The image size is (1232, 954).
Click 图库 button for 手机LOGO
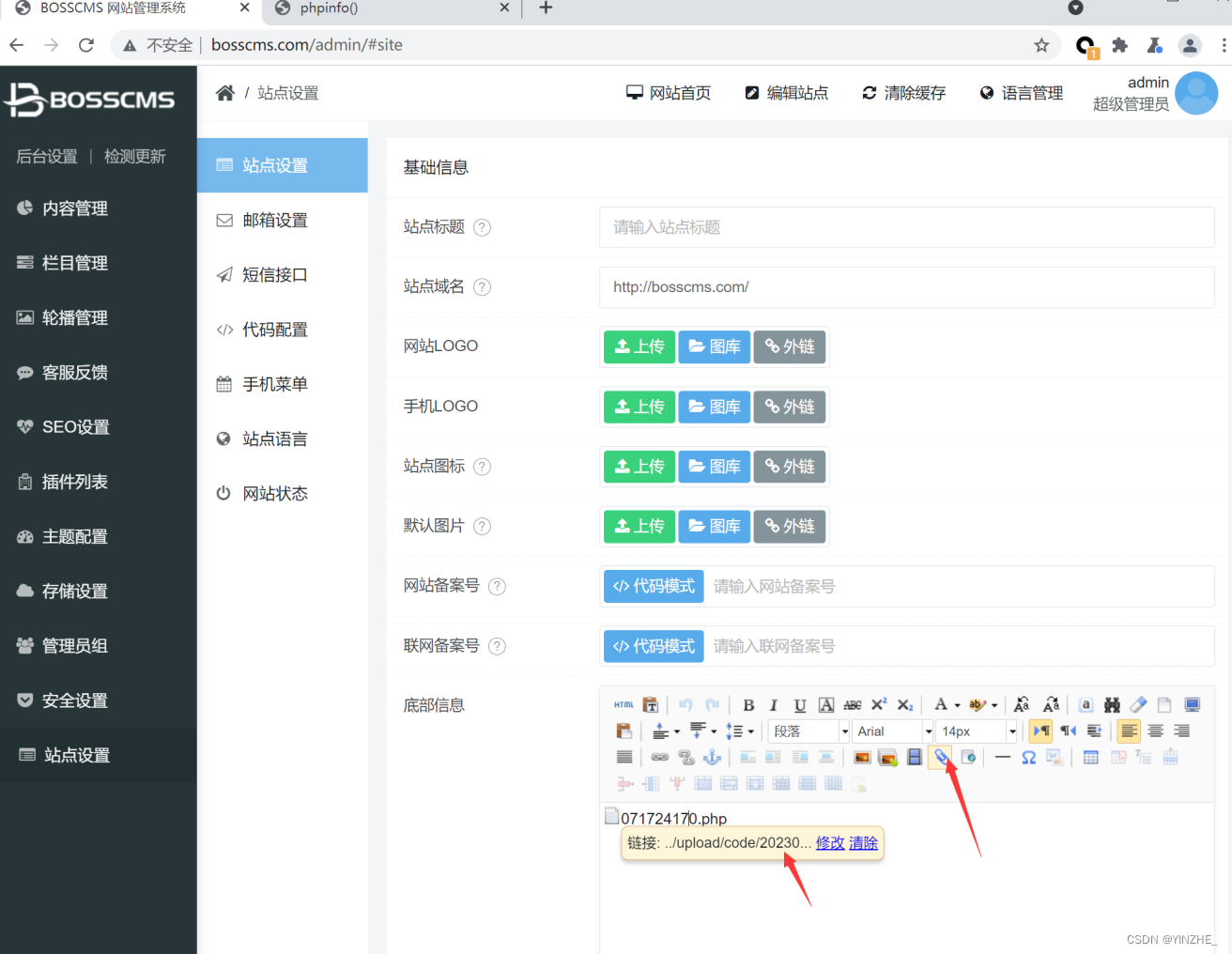point(715,407)
